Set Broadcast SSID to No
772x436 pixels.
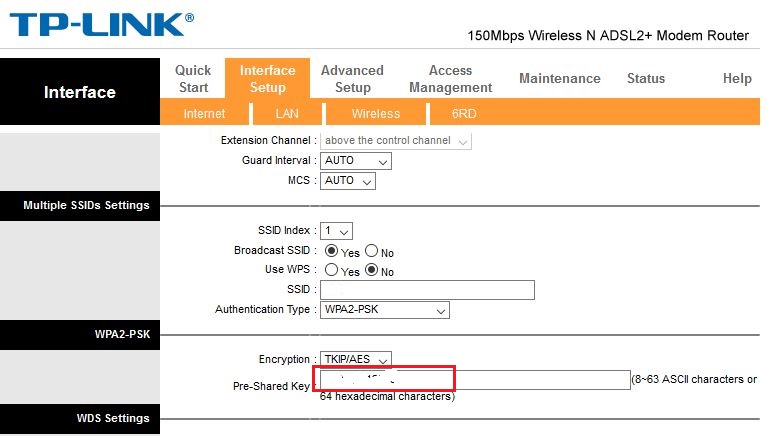point(372,252)
